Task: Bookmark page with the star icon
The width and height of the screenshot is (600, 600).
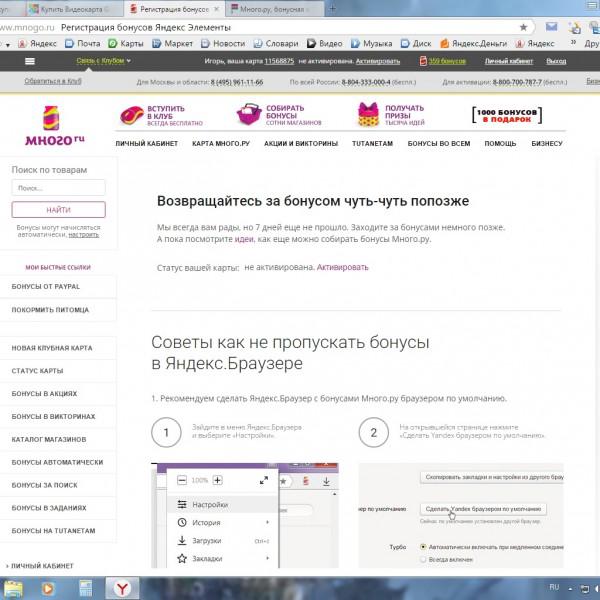Action: [523, 27]
